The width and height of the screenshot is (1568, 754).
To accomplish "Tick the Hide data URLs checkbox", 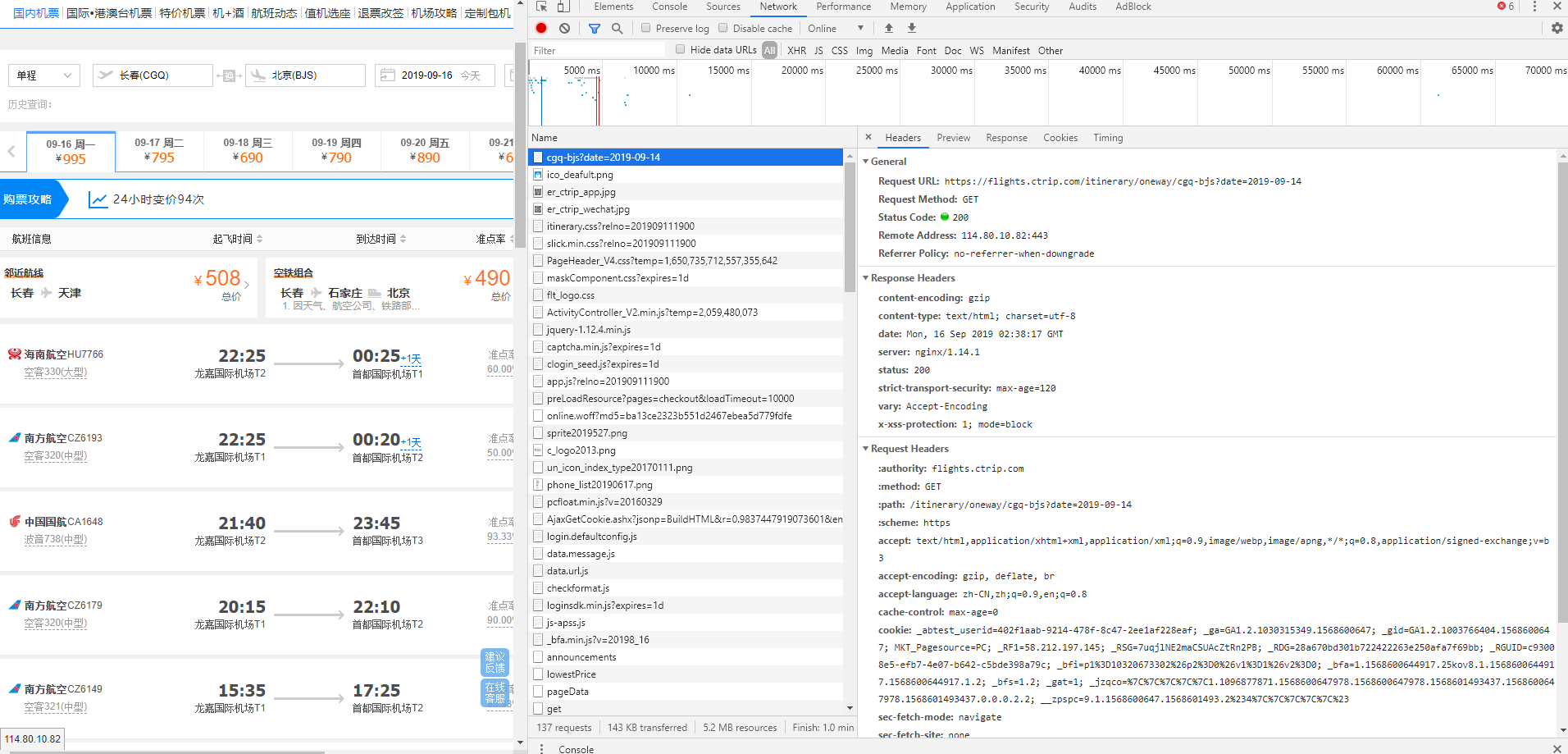I will pos(681,50).
